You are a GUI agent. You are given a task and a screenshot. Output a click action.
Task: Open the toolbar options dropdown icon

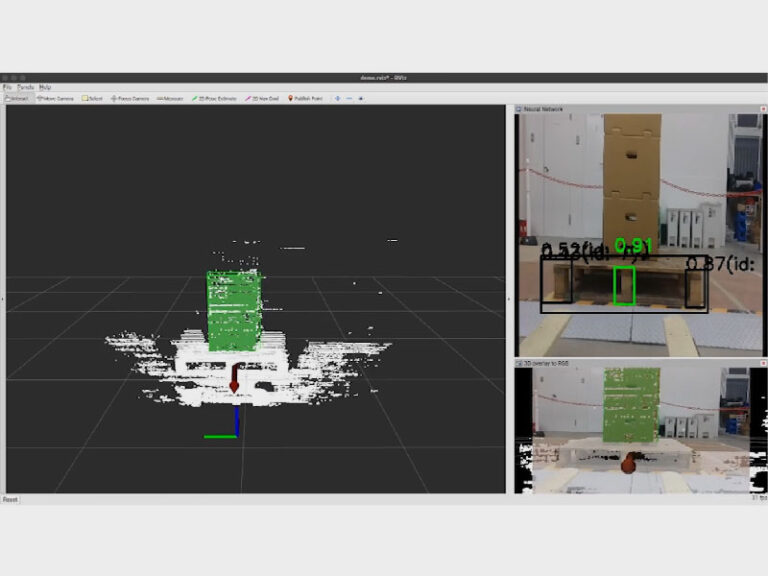[x=360, y=99]
